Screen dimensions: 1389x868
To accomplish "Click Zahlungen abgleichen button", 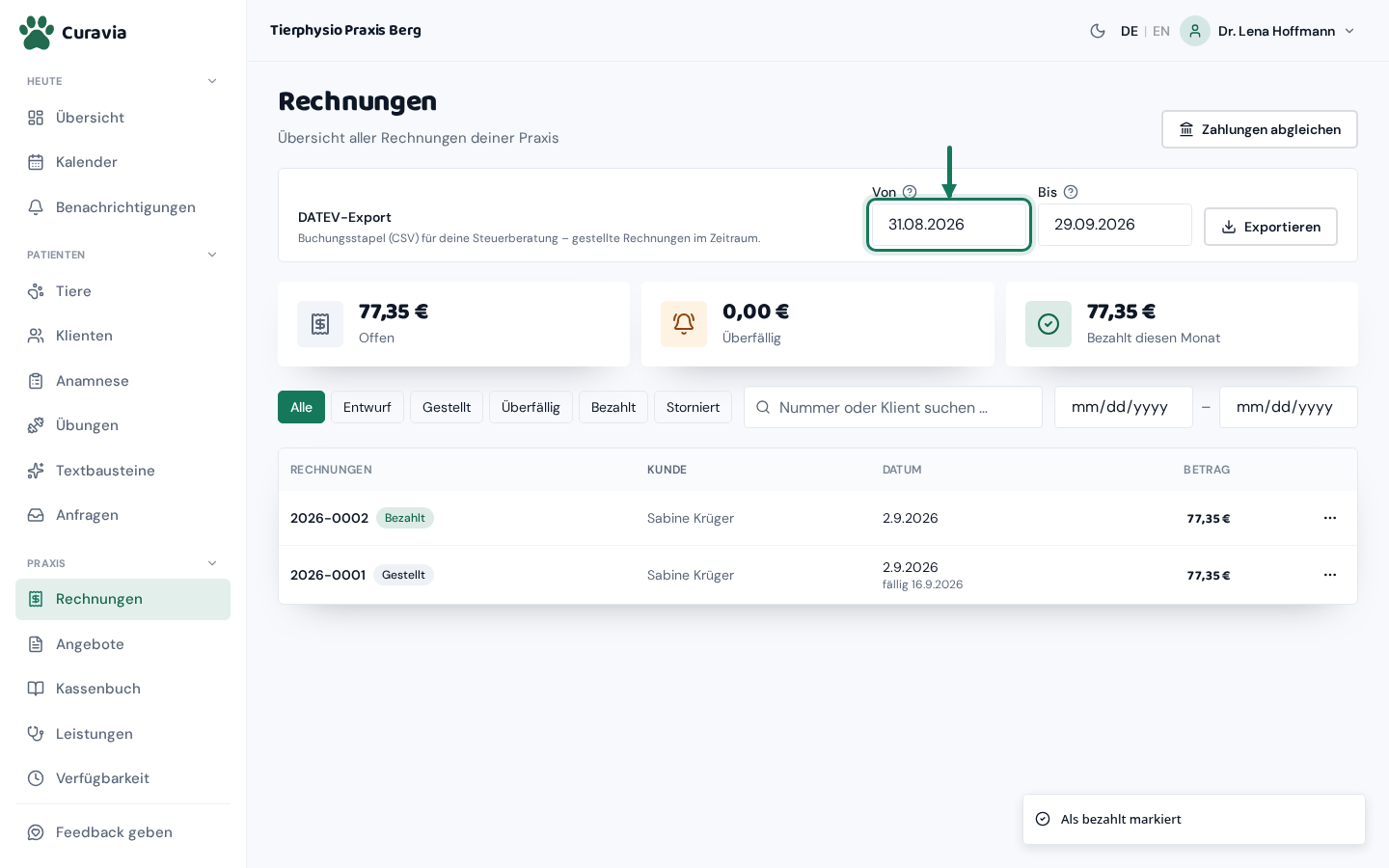I will 1259,129.
